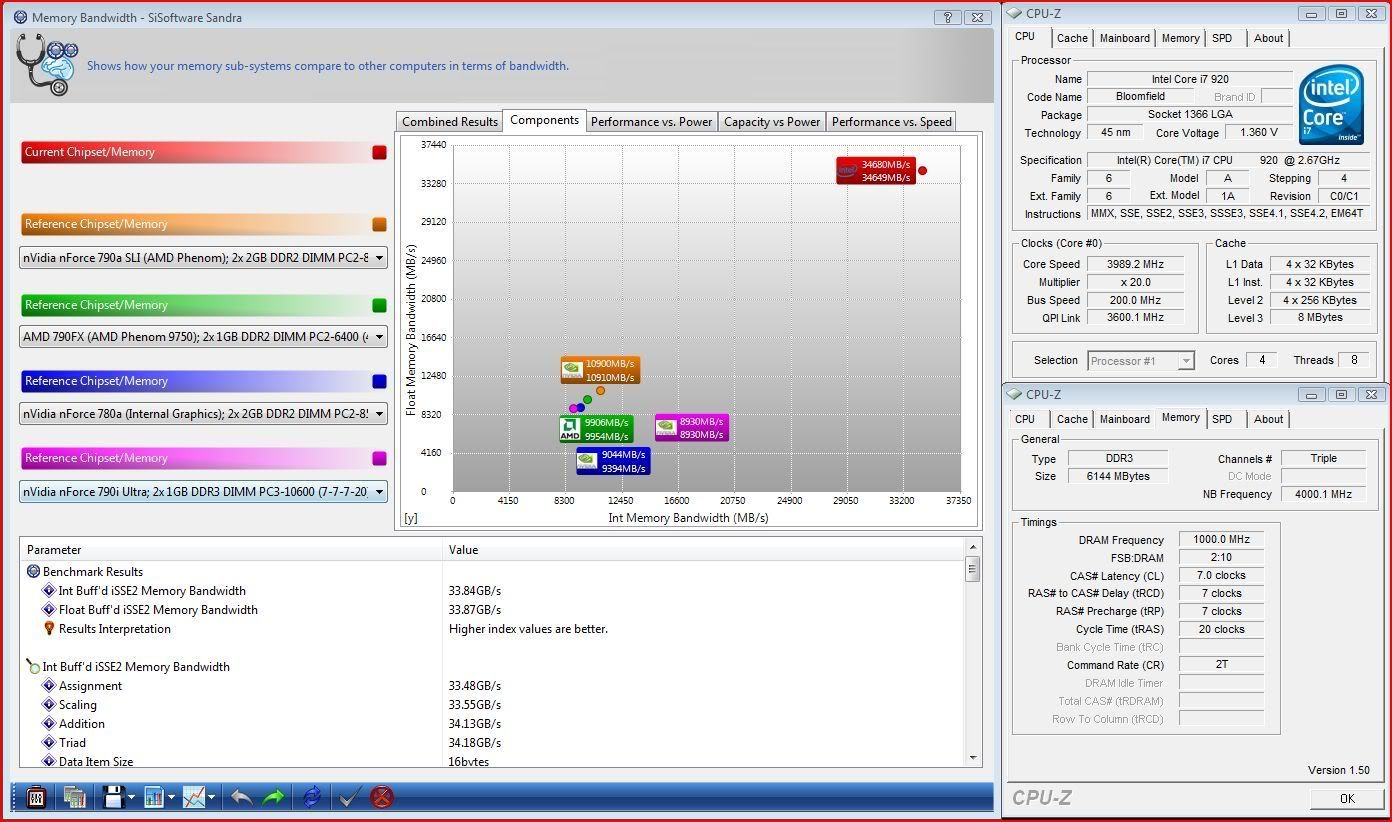
Task: Expand the line graph icon's dropdown arrow
Action: [212, 798]
